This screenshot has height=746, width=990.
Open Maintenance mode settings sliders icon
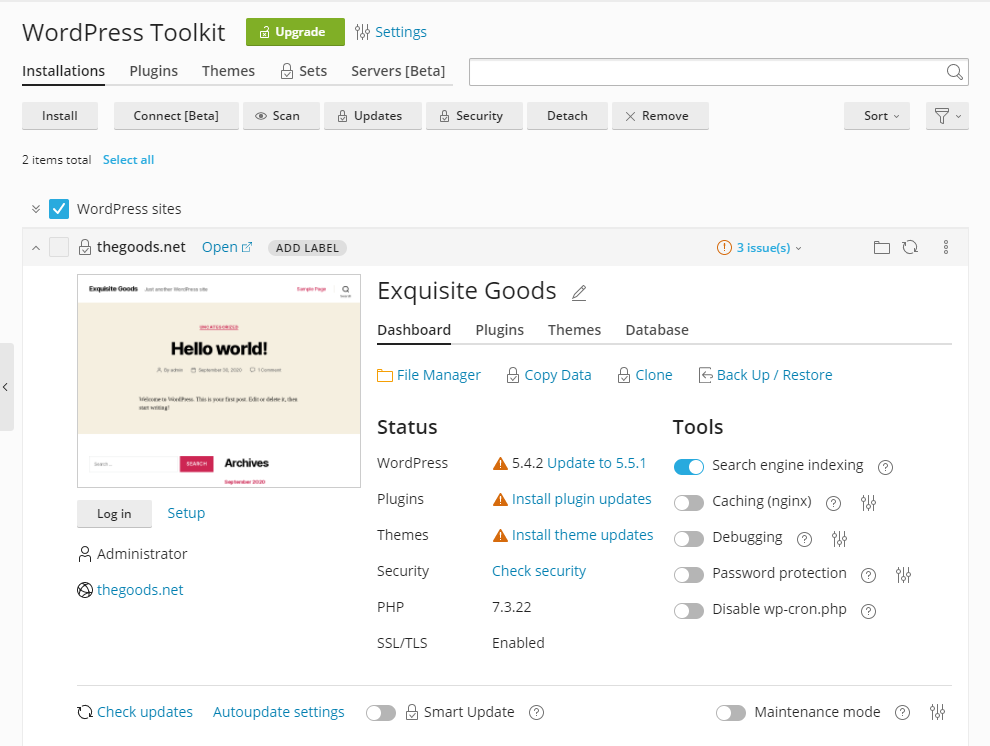point(938,712)
